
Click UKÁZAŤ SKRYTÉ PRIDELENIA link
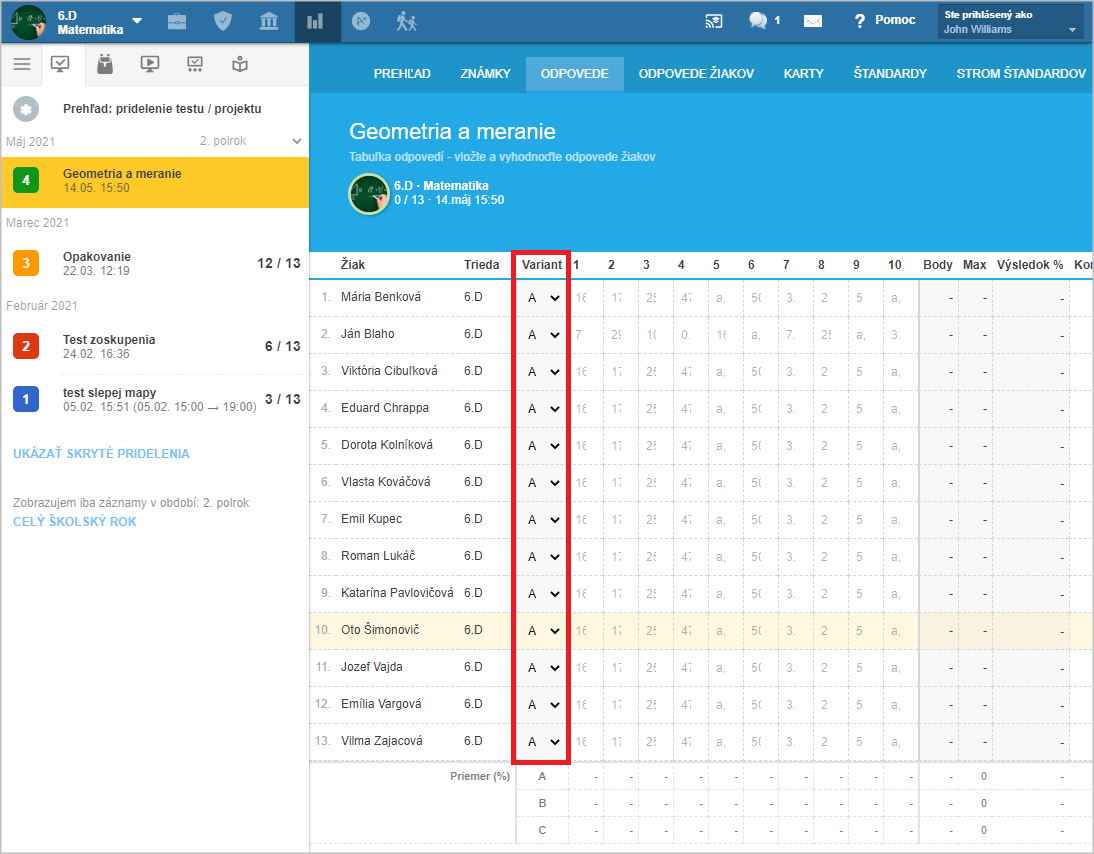pyautogui.click(x=101, y=454)
